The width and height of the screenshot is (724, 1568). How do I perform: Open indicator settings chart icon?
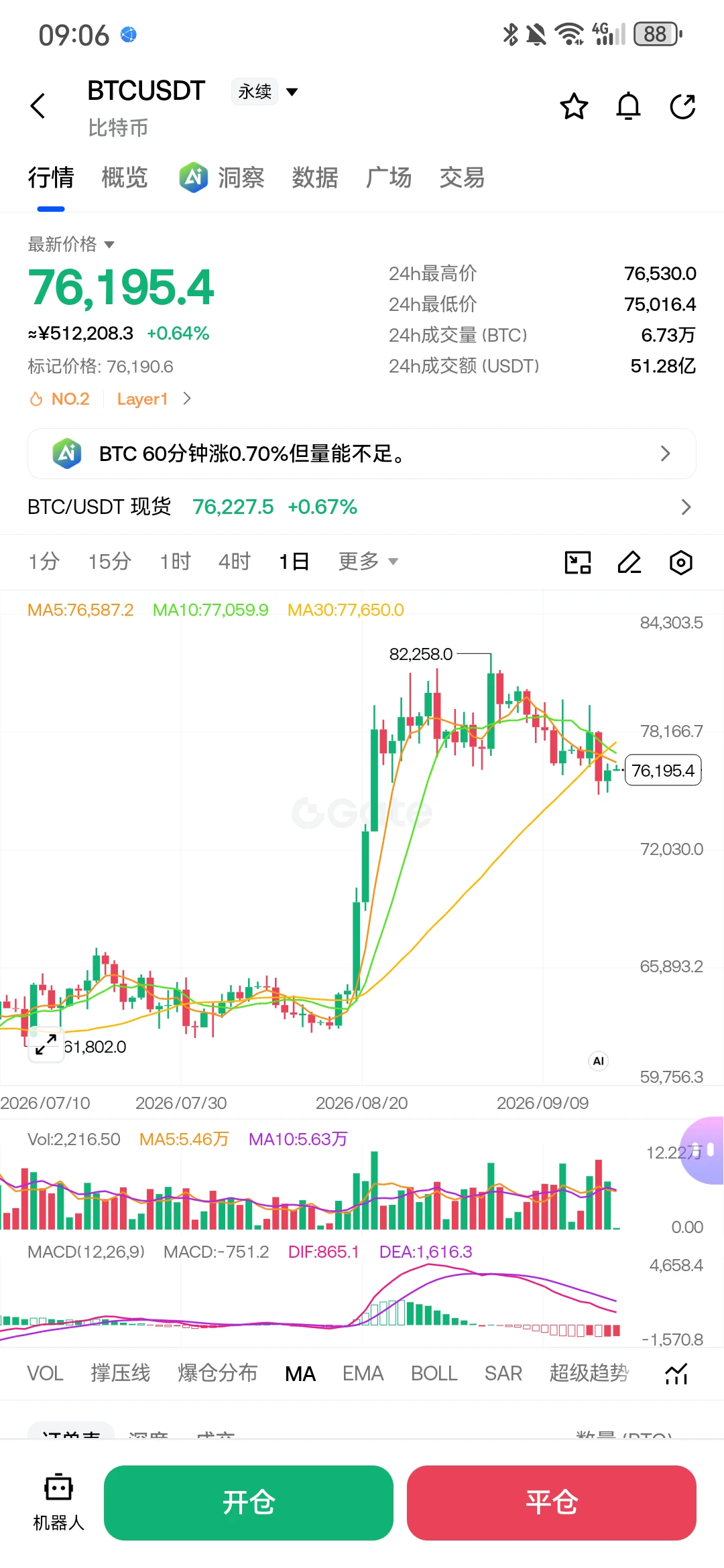click(x=676, y=1374)
